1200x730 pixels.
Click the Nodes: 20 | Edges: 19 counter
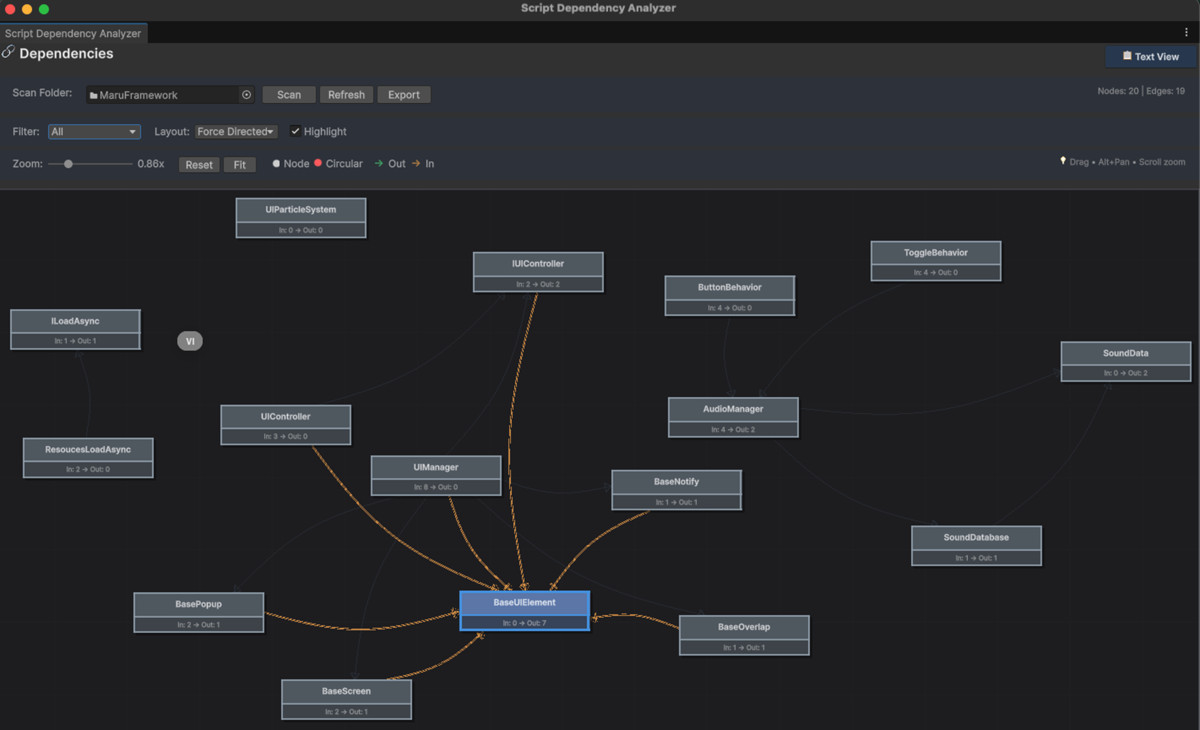(x=1141, y=91)
